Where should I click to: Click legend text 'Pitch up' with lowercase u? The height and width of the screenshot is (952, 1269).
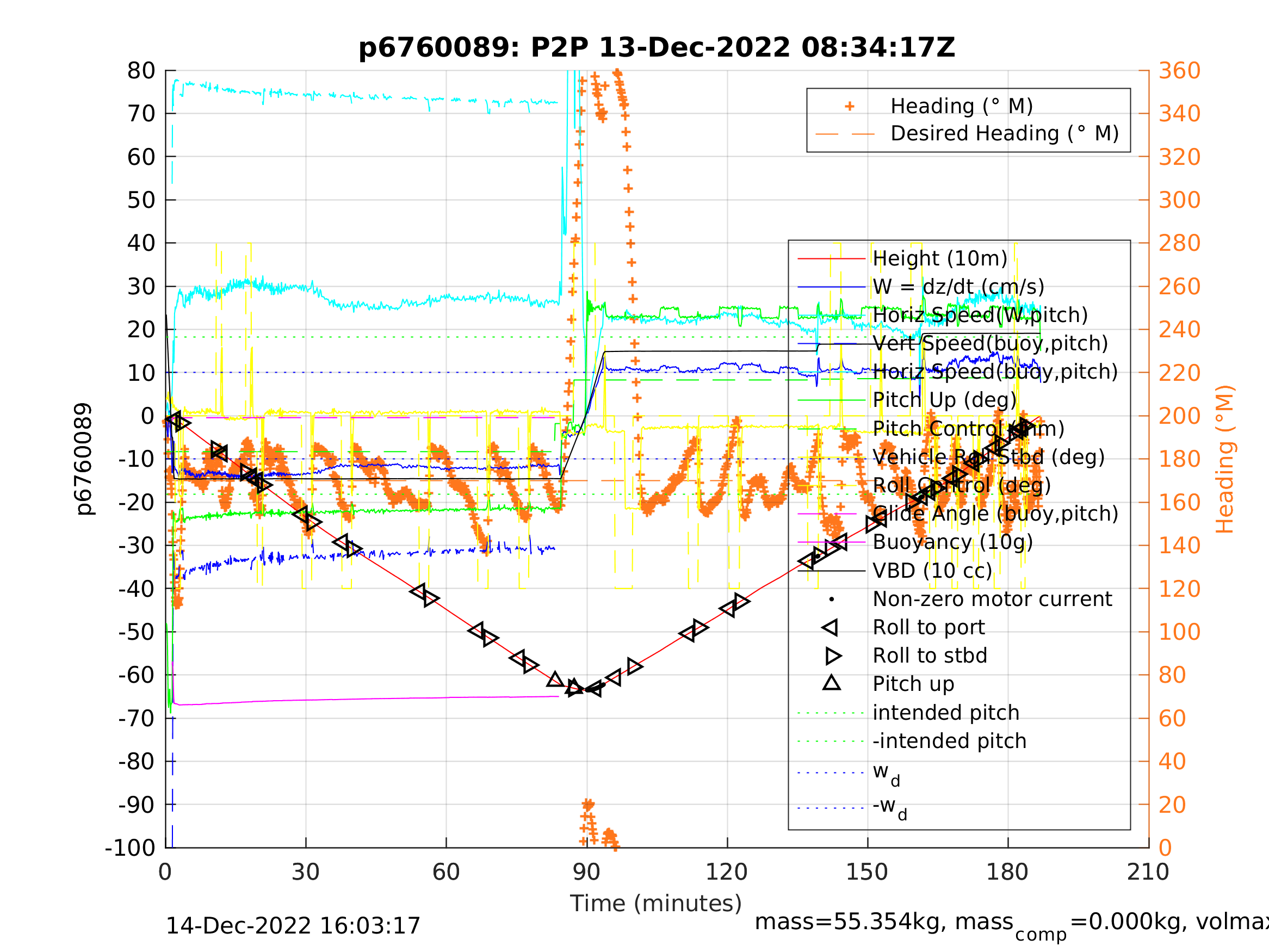(x=913, y=684)
